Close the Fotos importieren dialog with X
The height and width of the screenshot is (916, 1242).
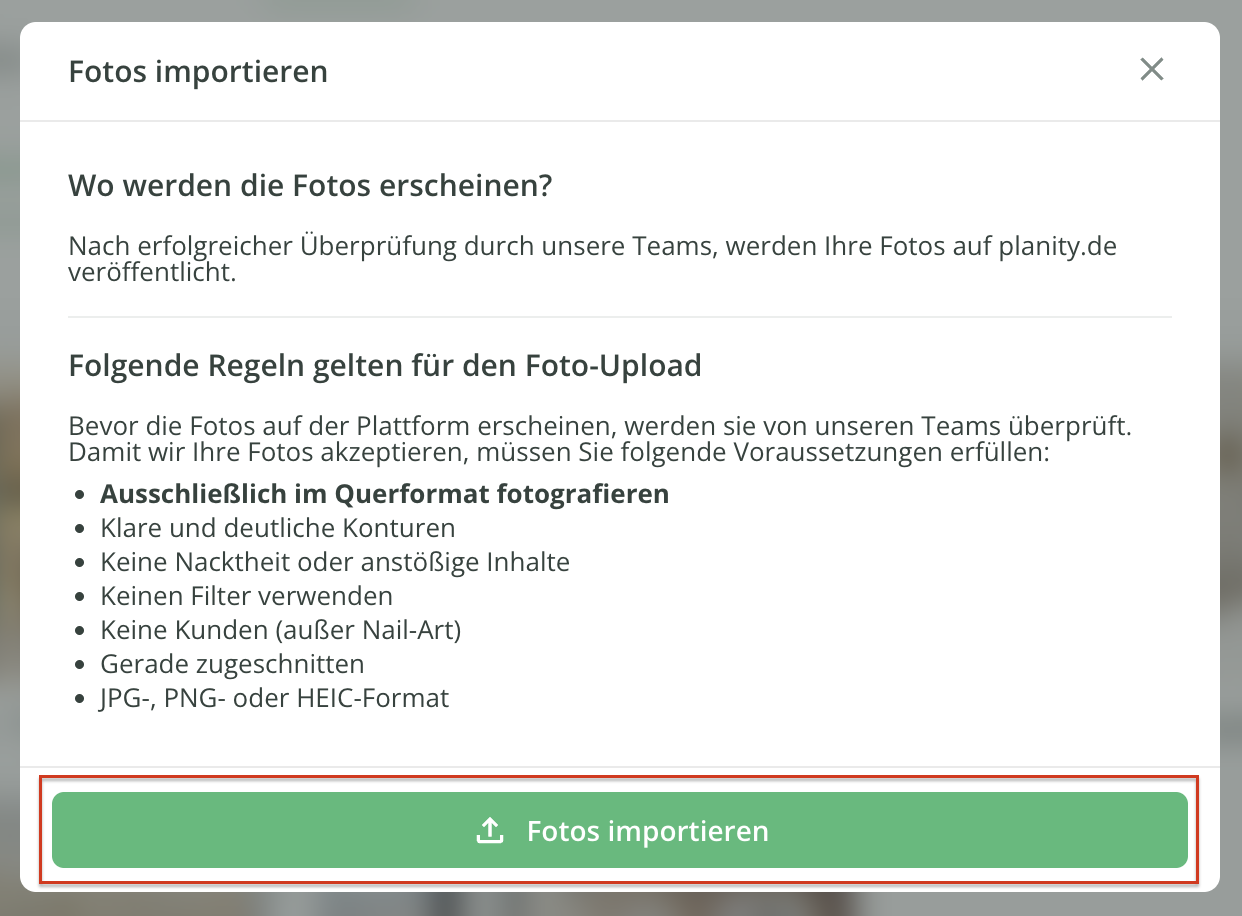1152,70
